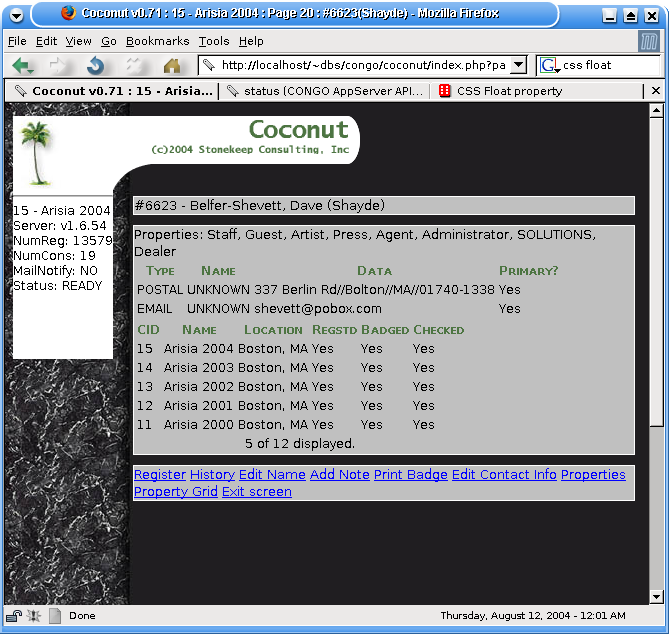The height and width of the screenshot is (634, 669).
Task: Click the vertical scrollbar thumb
Action: (656, 271)
